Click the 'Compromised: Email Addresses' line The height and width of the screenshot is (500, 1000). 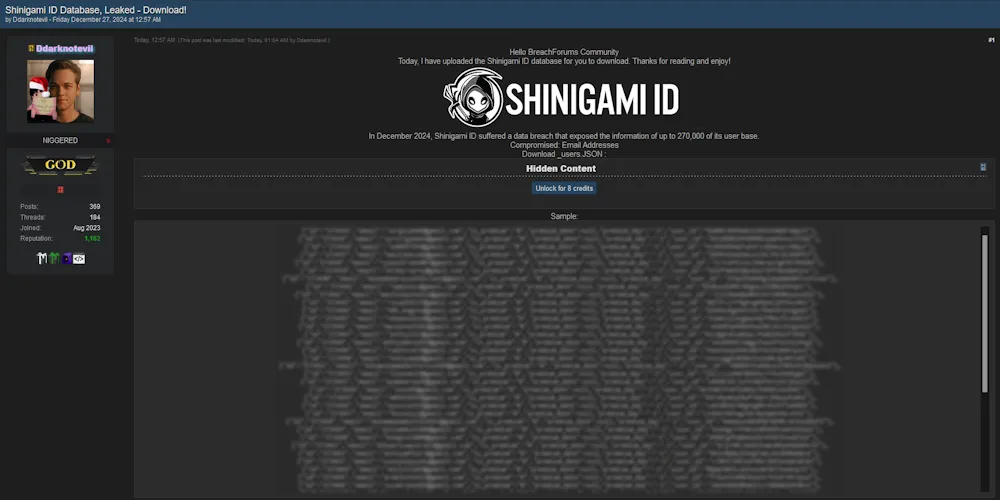tap(564, 145)
